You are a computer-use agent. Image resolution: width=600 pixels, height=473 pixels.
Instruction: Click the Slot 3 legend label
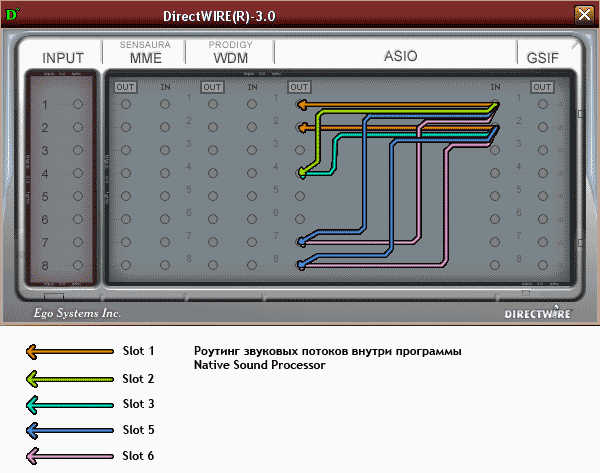(x=139, y=404)
